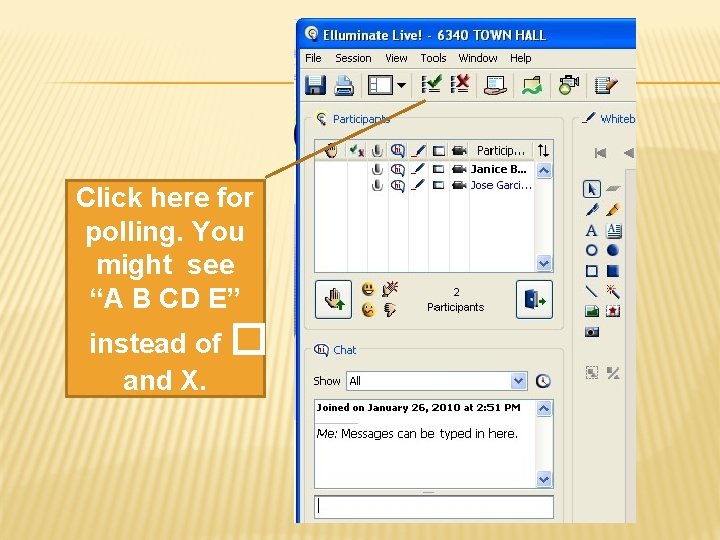Click the whiteboard pen column header

pyautogui.click(x=418, y=151)
